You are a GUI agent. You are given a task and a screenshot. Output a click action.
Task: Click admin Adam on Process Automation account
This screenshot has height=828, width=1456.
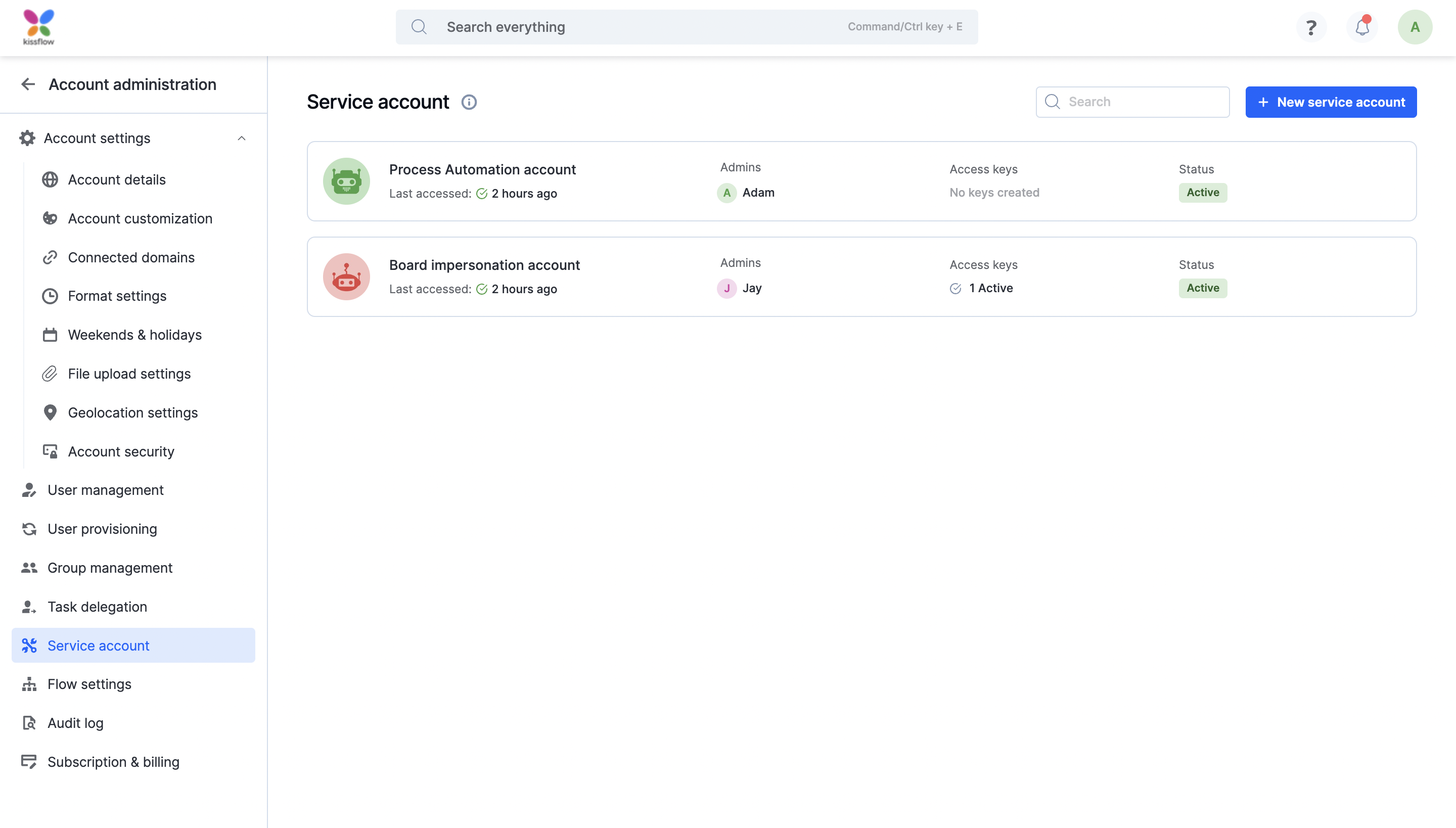point(758,193)
